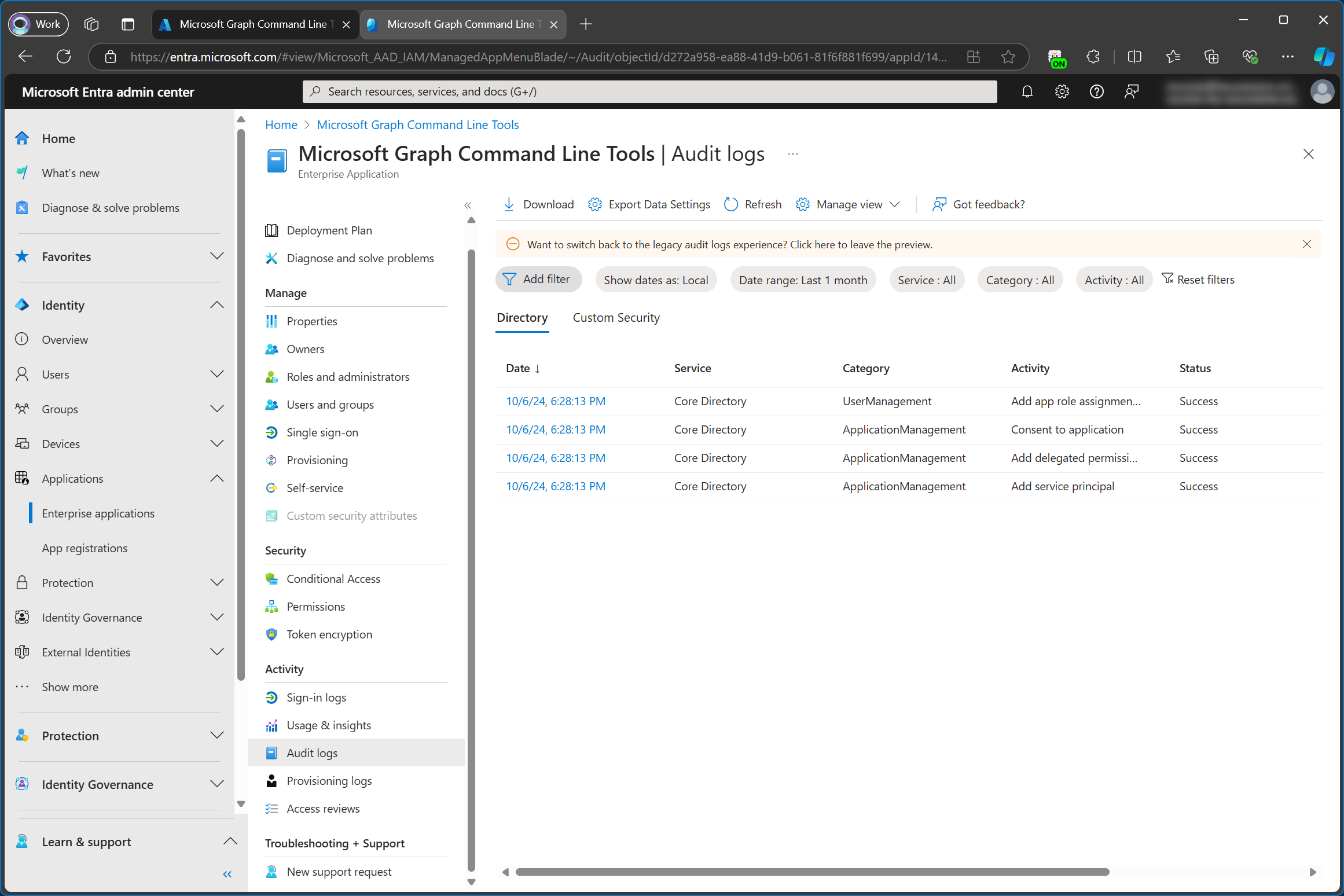Image resolution: width=1344 pixels, height=896 pixels.
Task: Open the Service filter dropdown
Action: click(925, 280)
